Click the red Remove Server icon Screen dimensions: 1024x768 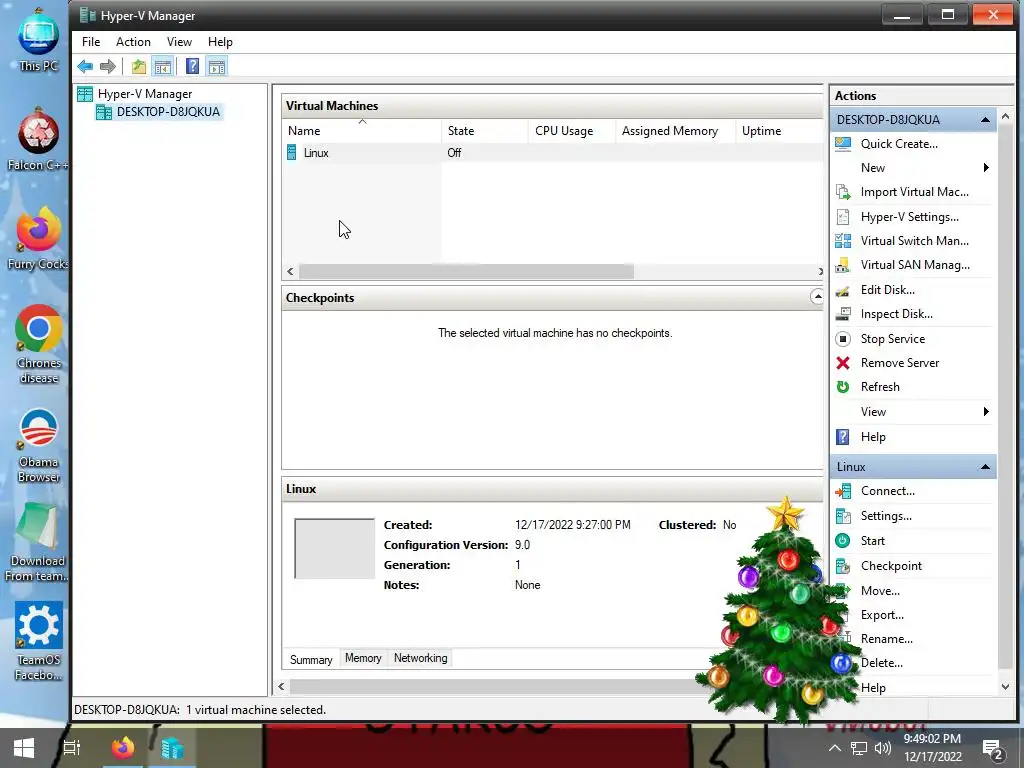pyautogui.click(x=843, y=363)
